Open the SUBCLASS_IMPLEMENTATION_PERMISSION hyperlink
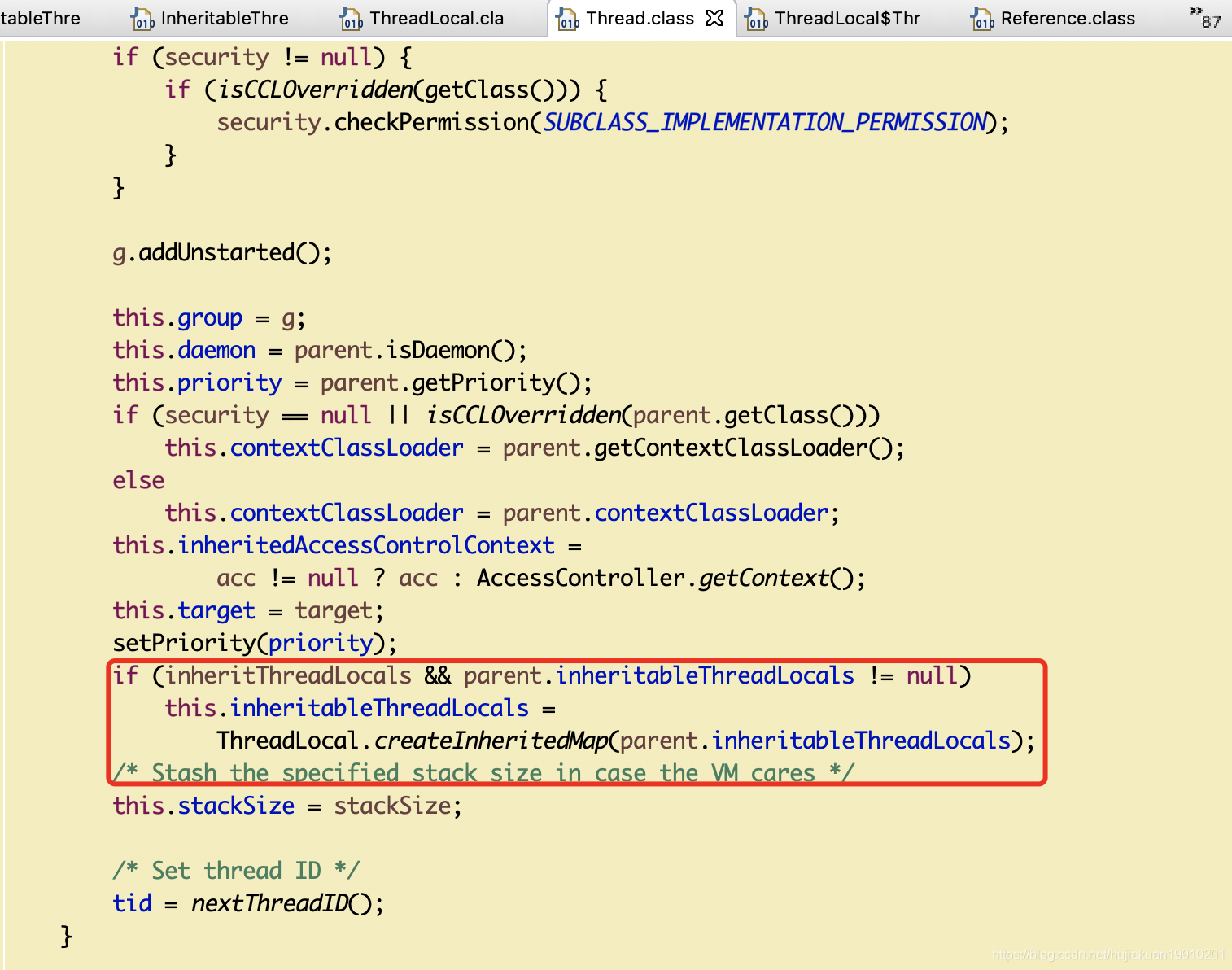The image size is (1232, 970). coord(765,122)
